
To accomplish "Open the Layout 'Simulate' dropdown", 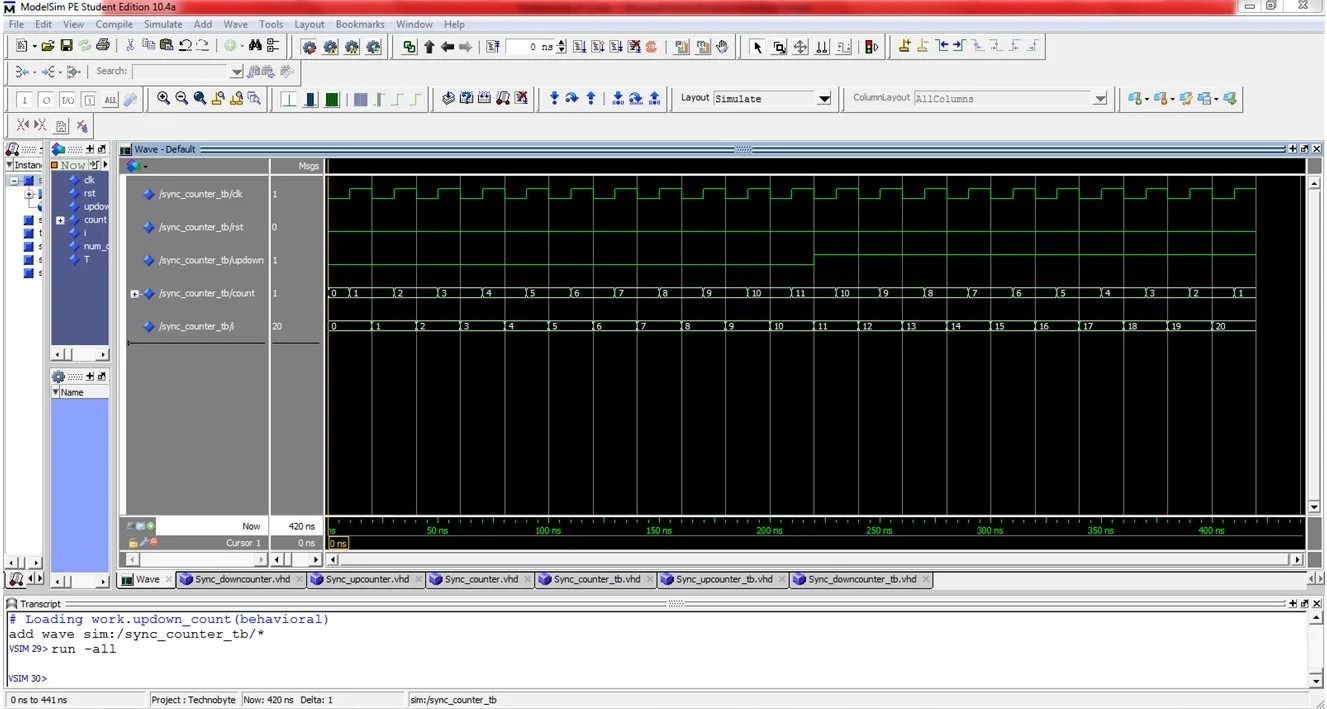I will click(824, 99).
